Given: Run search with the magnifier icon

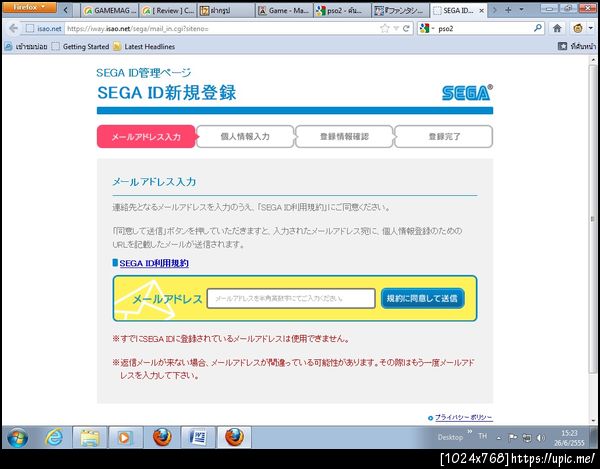Looking at the screenshot, I should (x=538, y=28).
